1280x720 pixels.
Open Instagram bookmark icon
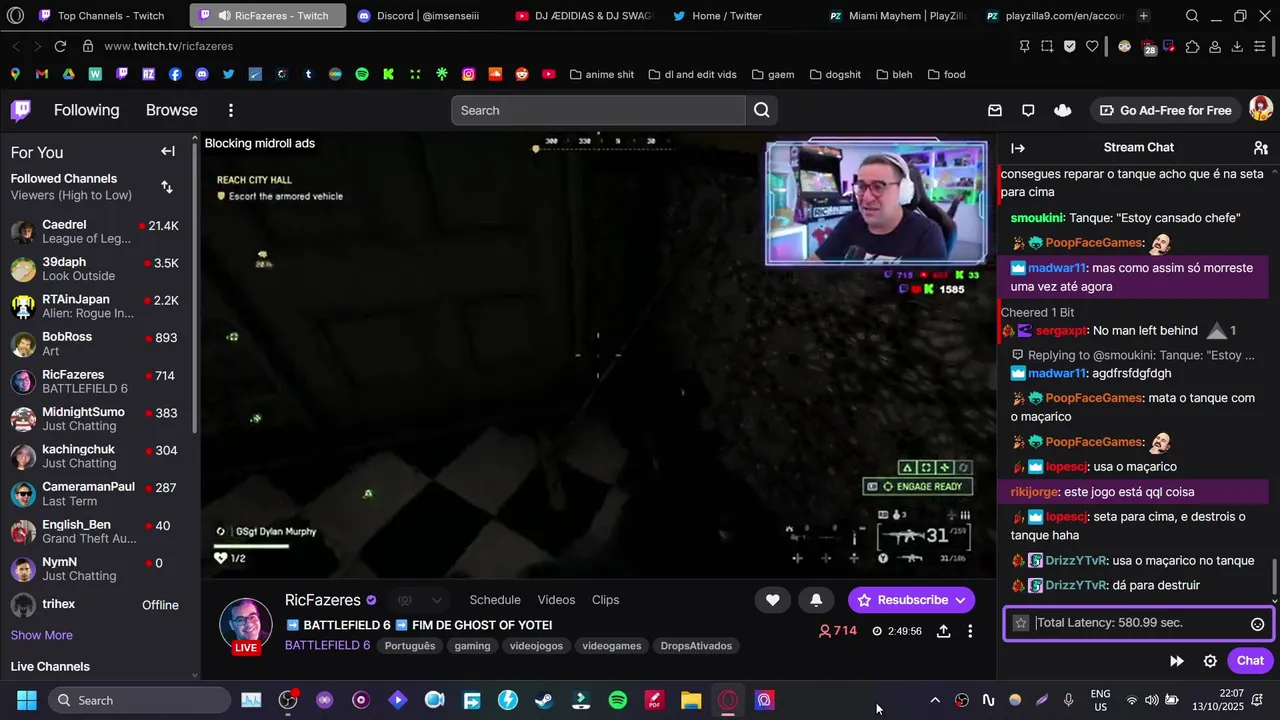468,74
